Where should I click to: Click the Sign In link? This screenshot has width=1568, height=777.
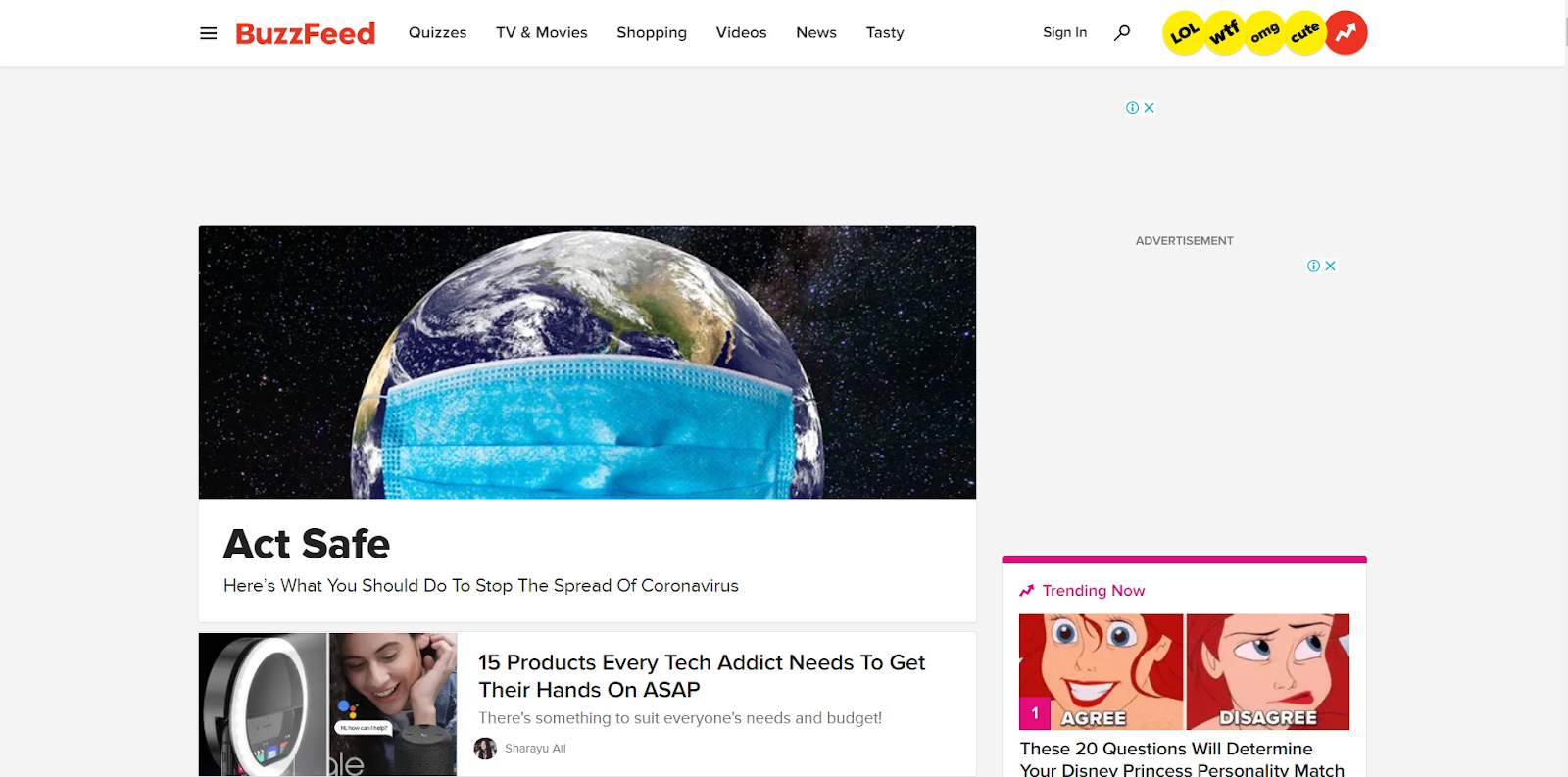pyautogui.click(x=1064, y=32)
